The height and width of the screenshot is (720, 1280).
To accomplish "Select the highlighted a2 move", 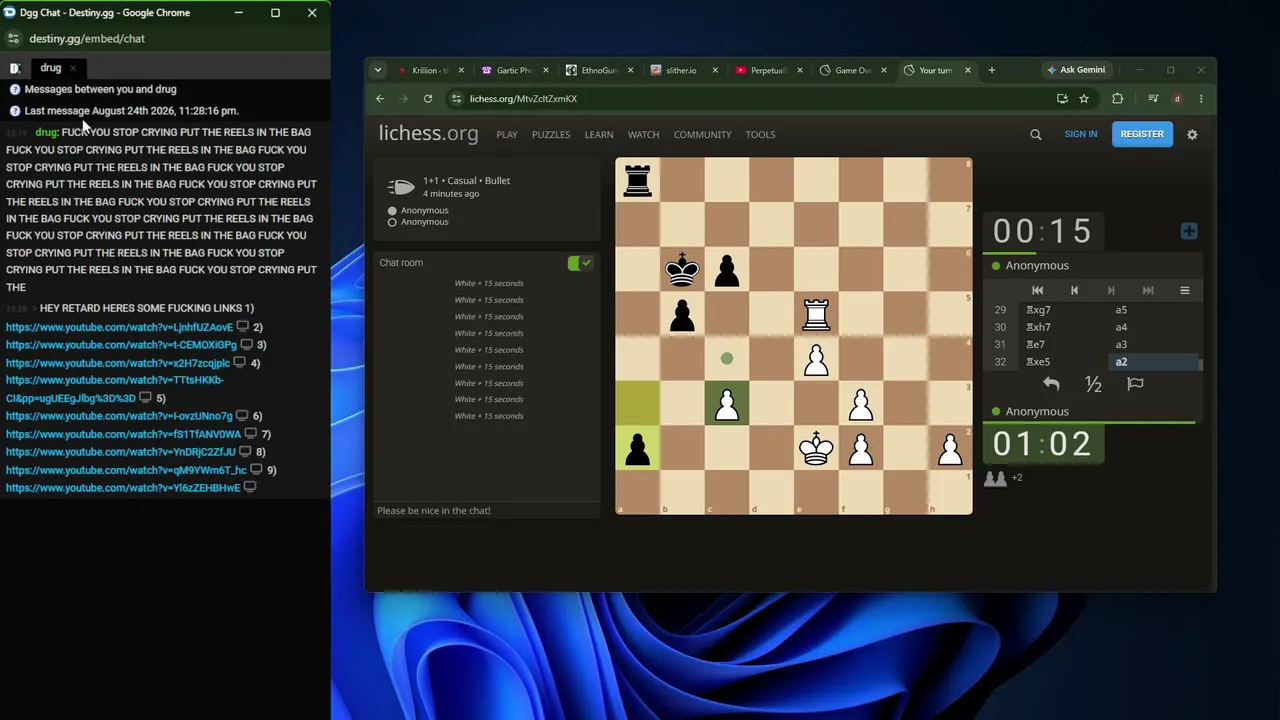I will 1154,362.
